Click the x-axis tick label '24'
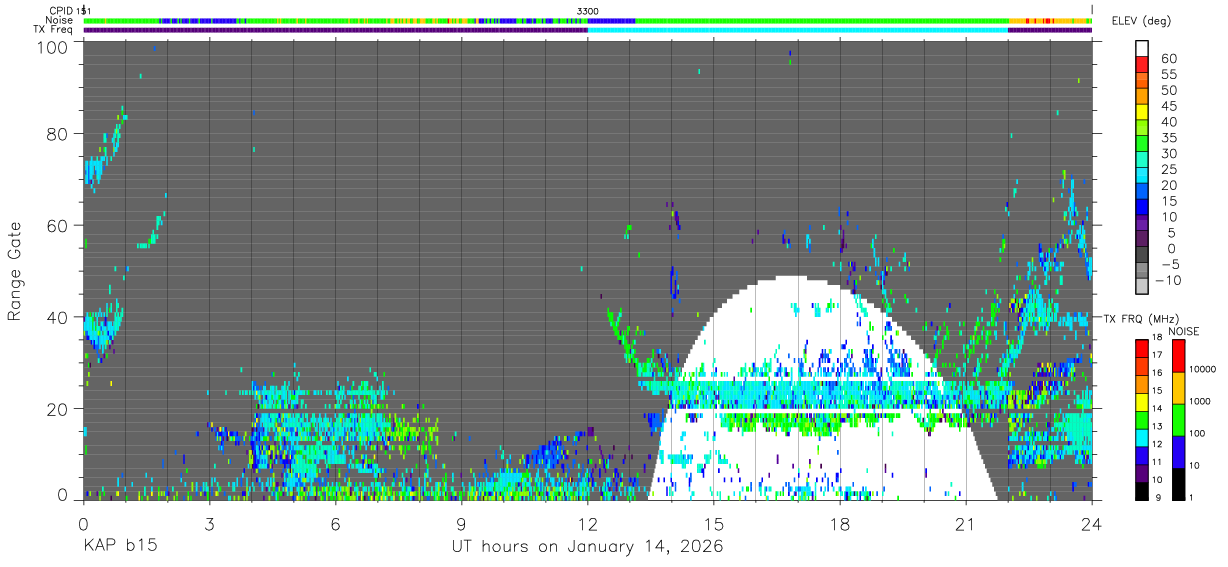The width and height of the screenshot is (1228, 567). coord(1092,524)
